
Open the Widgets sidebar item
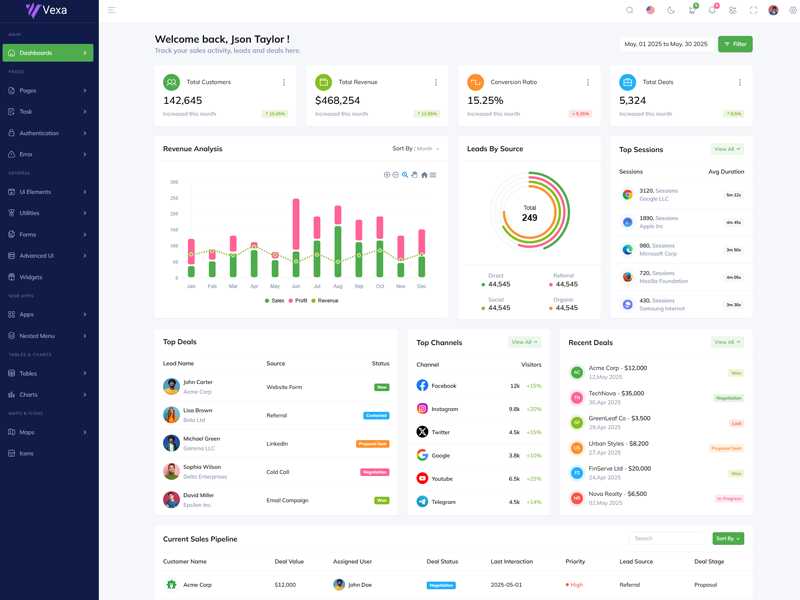pos(31,277)
